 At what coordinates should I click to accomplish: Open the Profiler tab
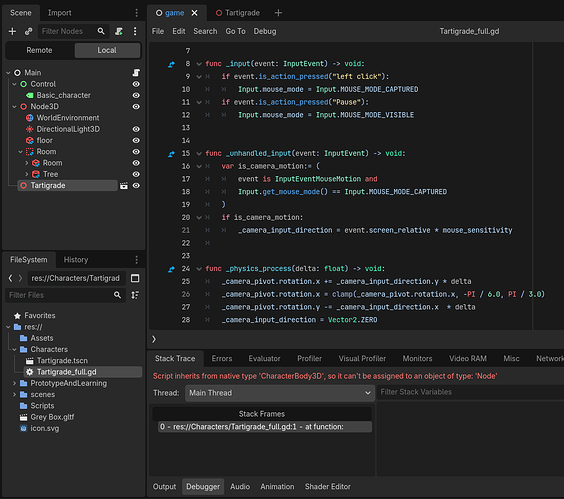(309, 359)
